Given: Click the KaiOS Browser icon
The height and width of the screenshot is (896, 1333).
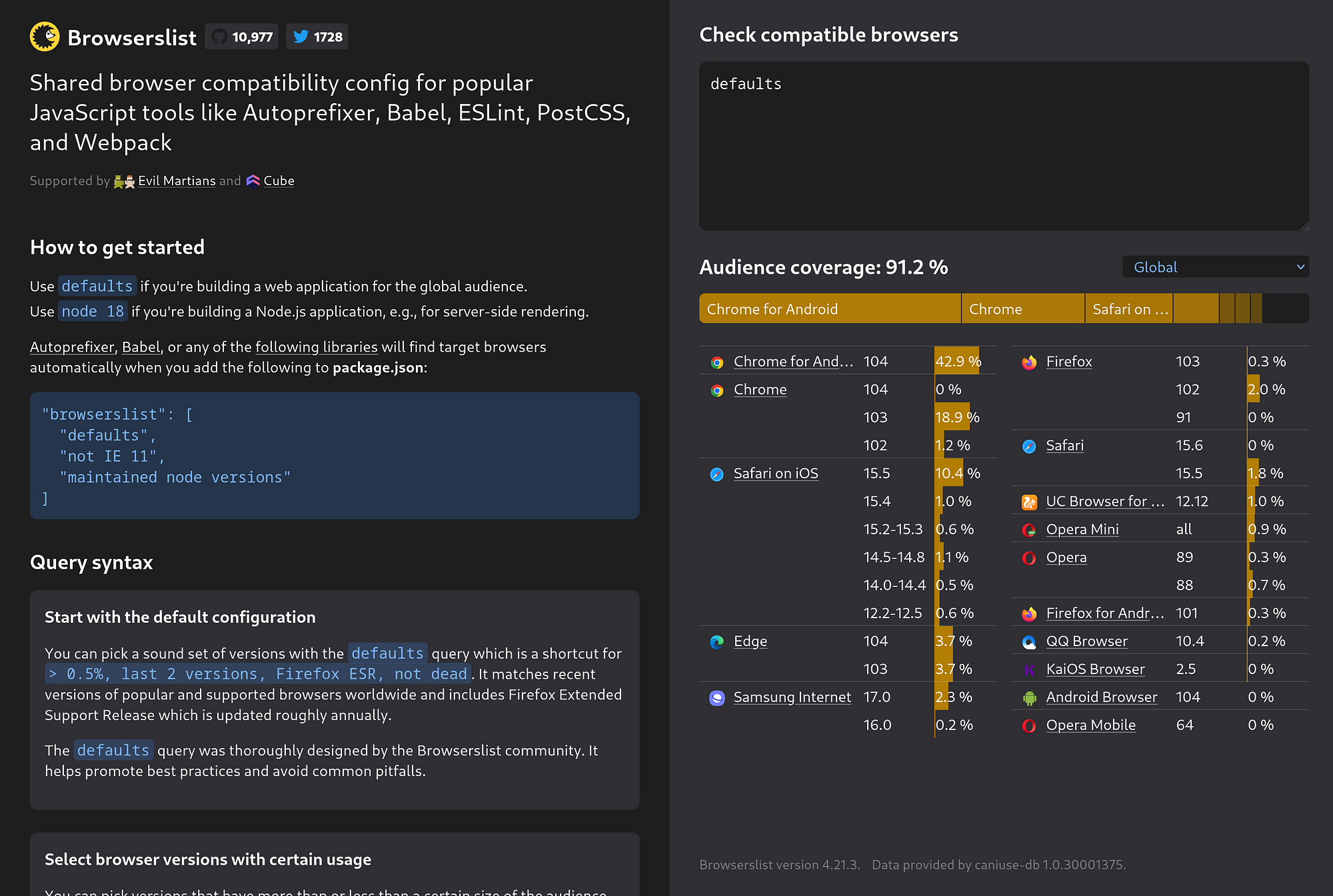Looking at the screenshot, I should click(x=1029, y=670).
